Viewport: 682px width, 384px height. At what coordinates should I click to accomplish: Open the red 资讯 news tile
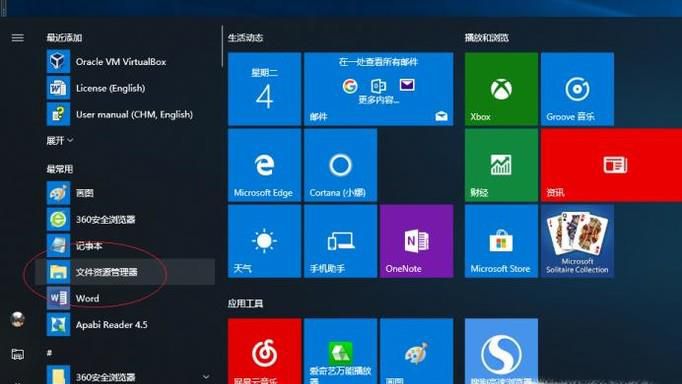[x=612, y=165]
